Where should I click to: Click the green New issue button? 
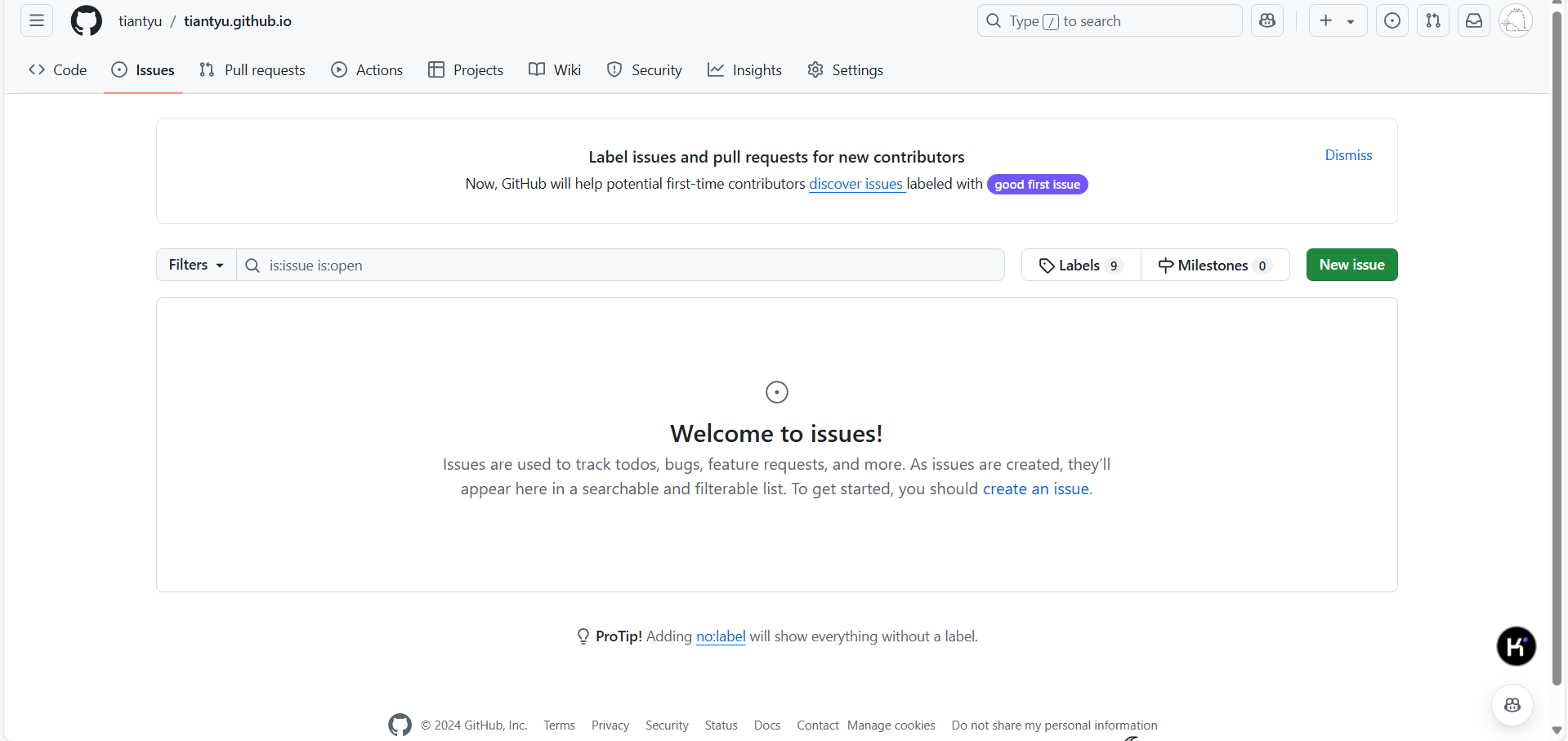pos(1351,265)
